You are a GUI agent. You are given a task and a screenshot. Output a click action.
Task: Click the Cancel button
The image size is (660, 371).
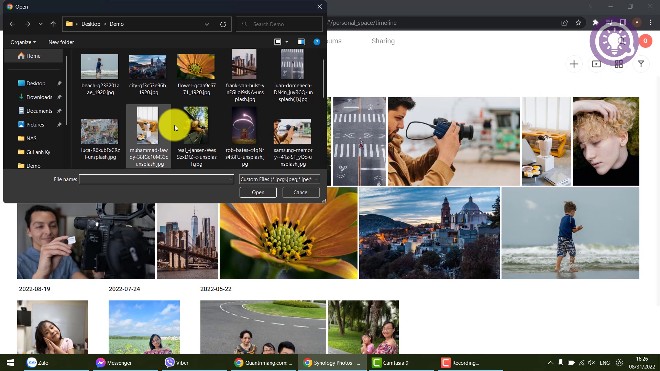tap(301, 192)
